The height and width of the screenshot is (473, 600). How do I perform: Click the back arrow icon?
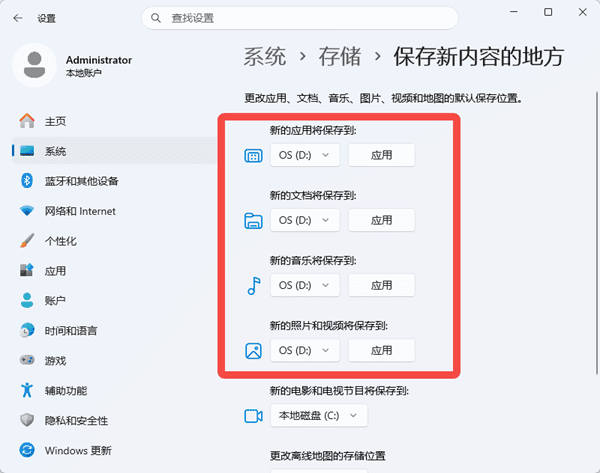(x=18, y=18)
